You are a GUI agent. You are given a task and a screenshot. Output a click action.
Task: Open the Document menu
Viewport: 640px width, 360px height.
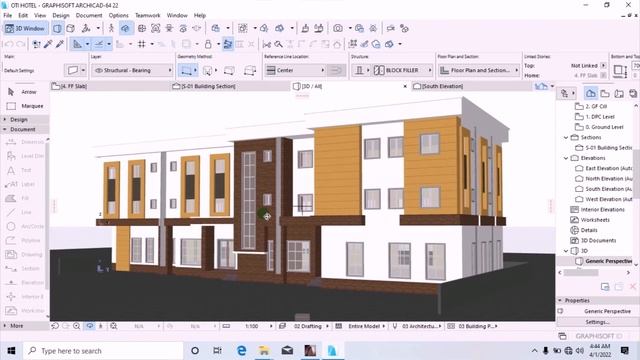[x=89, y=16]
